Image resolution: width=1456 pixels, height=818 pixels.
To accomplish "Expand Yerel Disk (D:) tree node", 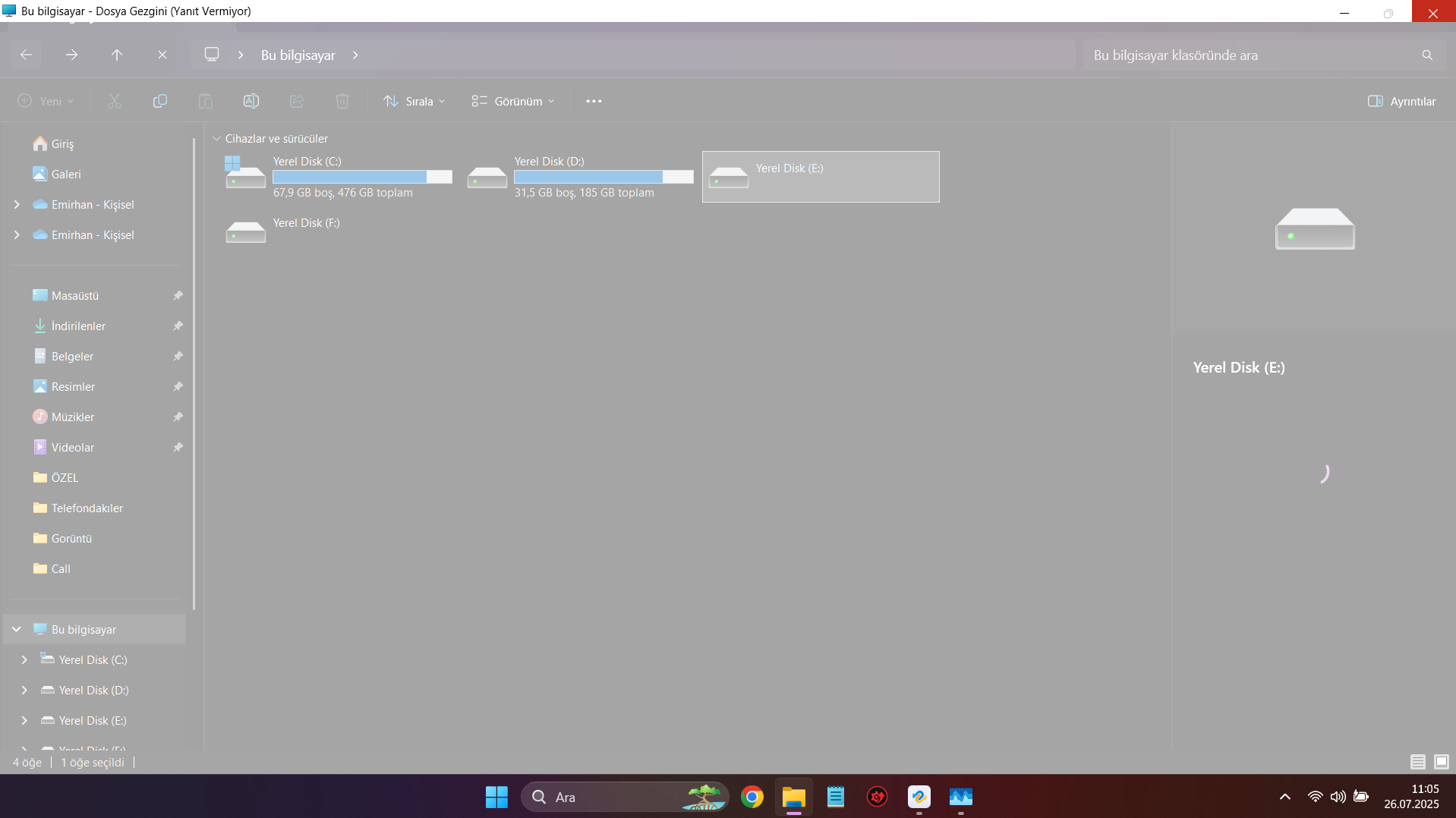I will (24, 691).
